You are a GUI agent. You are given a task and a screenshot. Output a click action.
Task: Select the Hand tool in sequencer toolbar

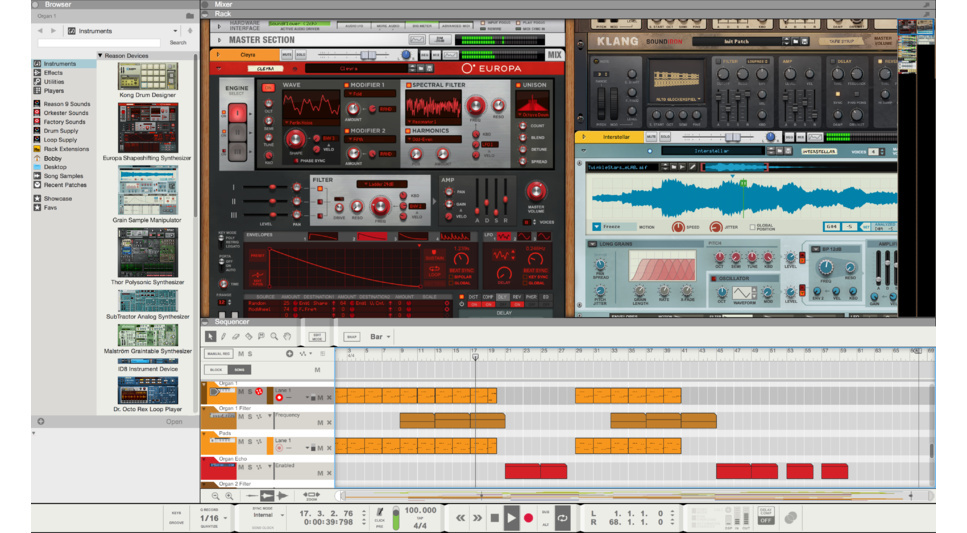tap(287, 337)
